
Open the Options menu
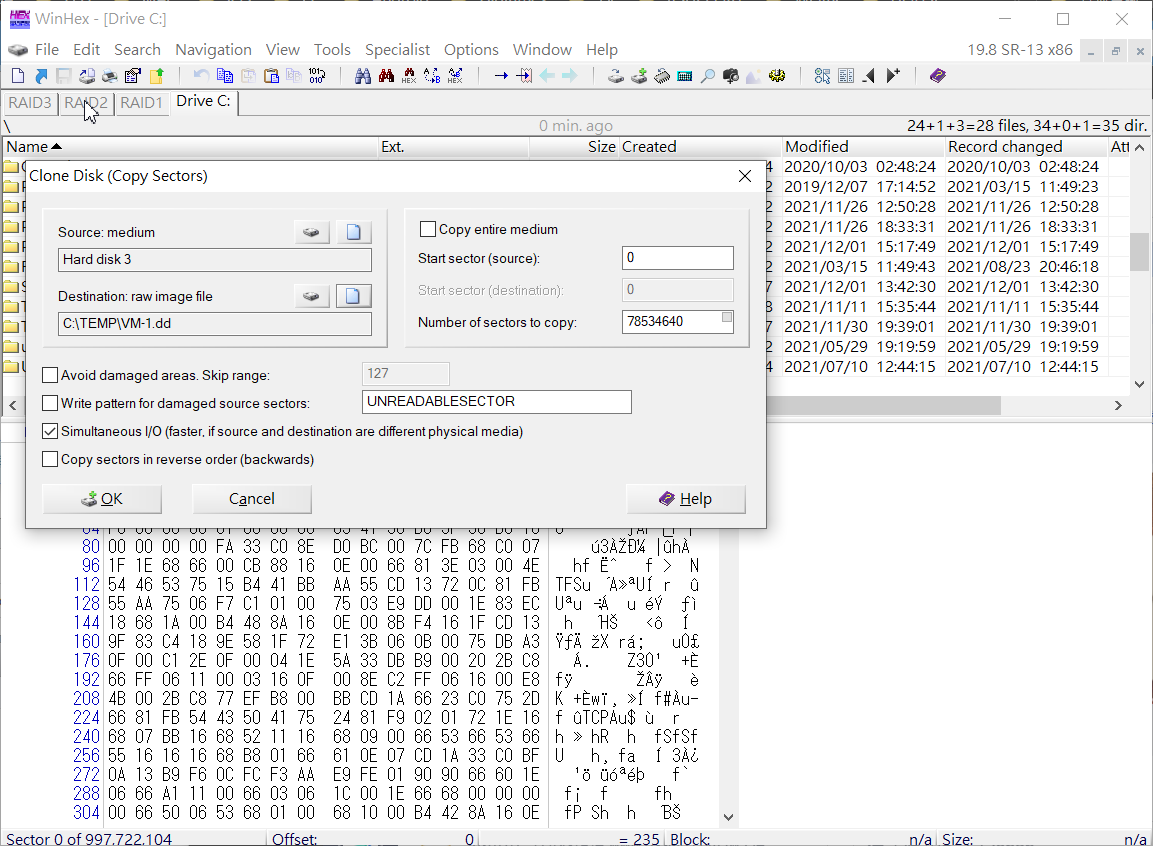click(x=471, y=50)
